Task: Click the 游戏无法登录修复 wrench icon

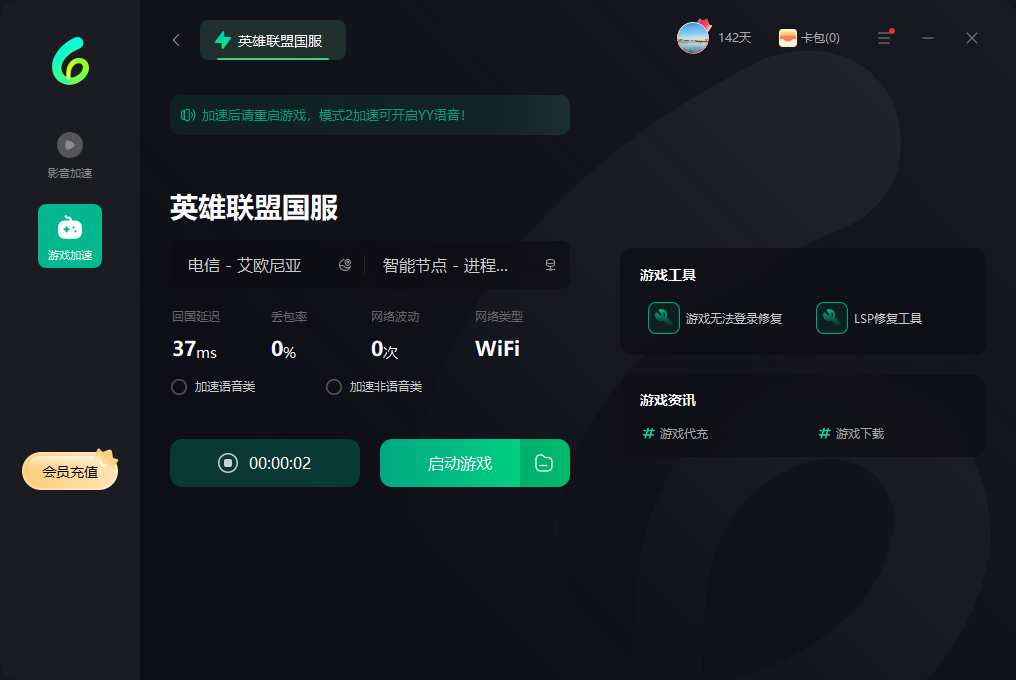Action: point(664,318)
